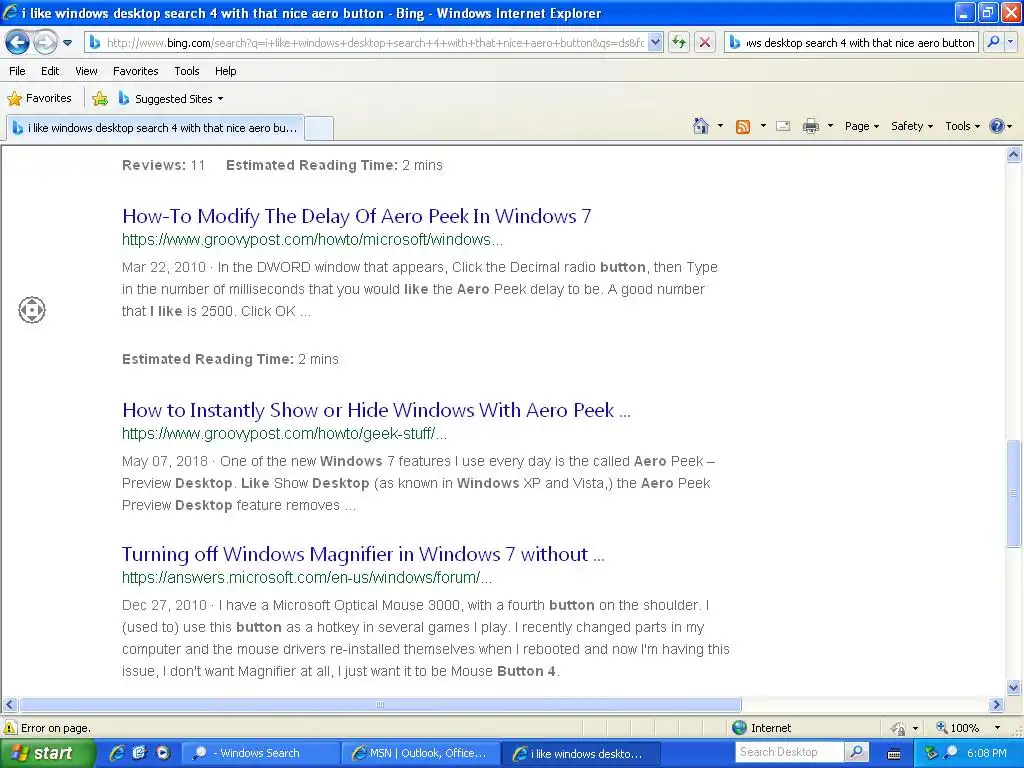Switch to MSN Outlook taskbar window
The height and width of the screenshot is (768, 1024).
click(421, 753)
